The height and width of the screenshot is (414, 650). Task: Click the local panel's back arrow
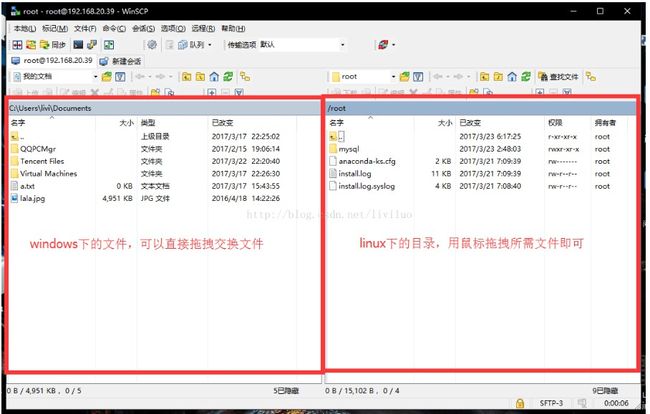coord(140,77)
